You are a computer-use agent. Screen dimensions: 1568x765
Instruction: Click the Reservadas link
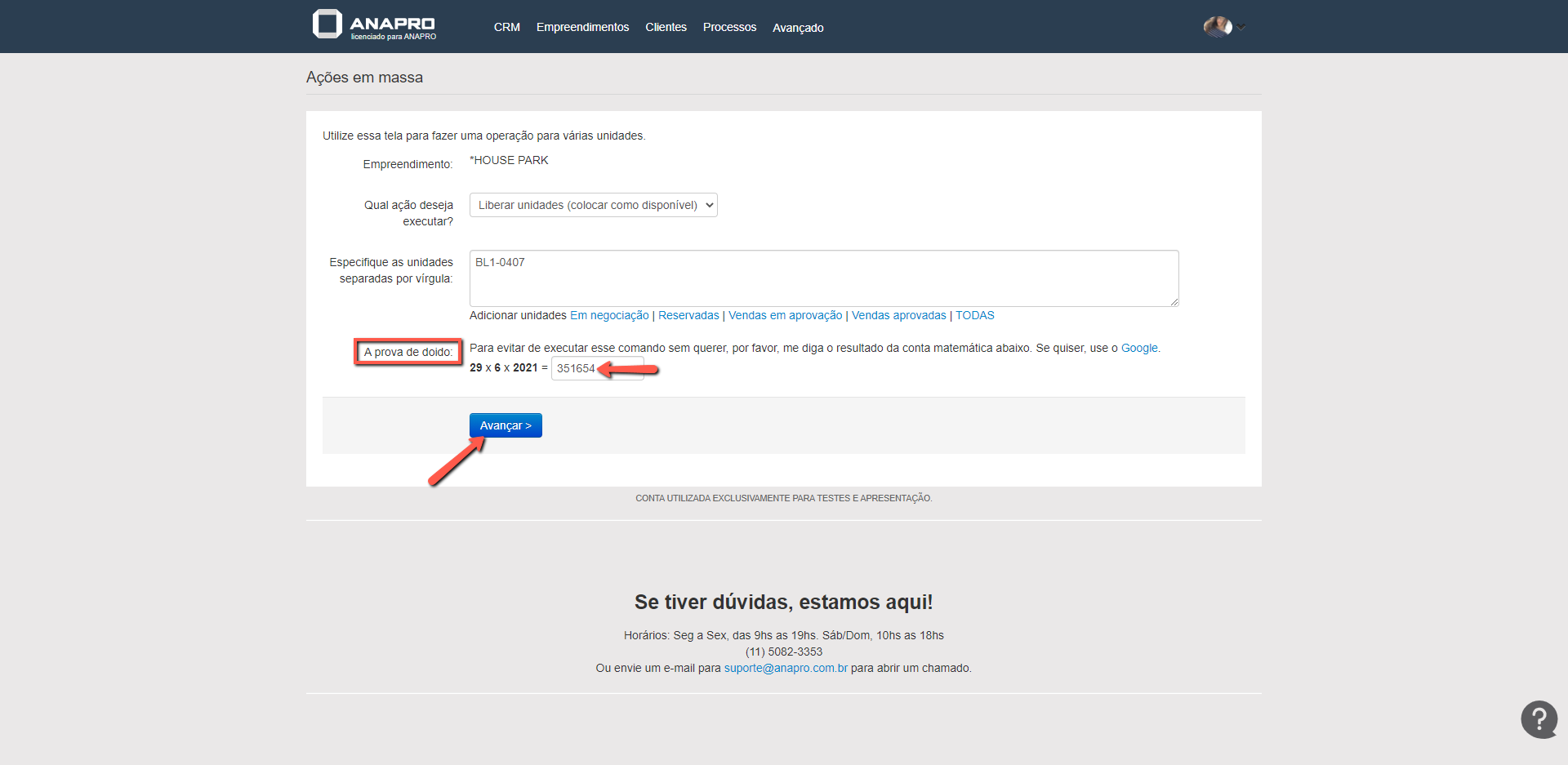click(x=688, y=315)
